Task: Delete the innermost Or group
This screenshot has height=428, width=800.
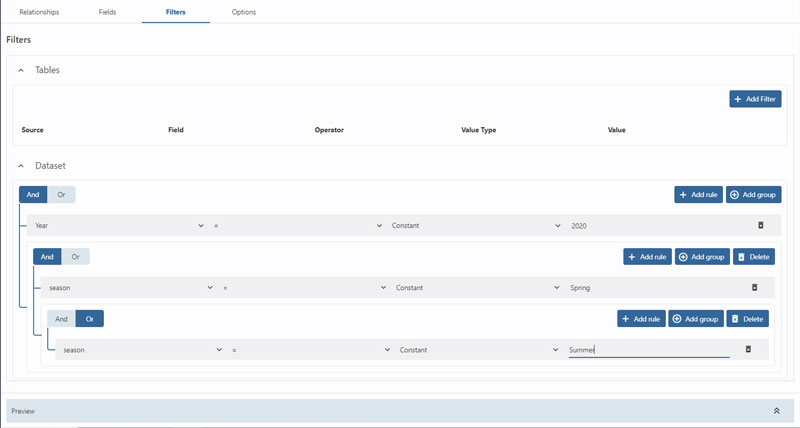Action: 747,319
